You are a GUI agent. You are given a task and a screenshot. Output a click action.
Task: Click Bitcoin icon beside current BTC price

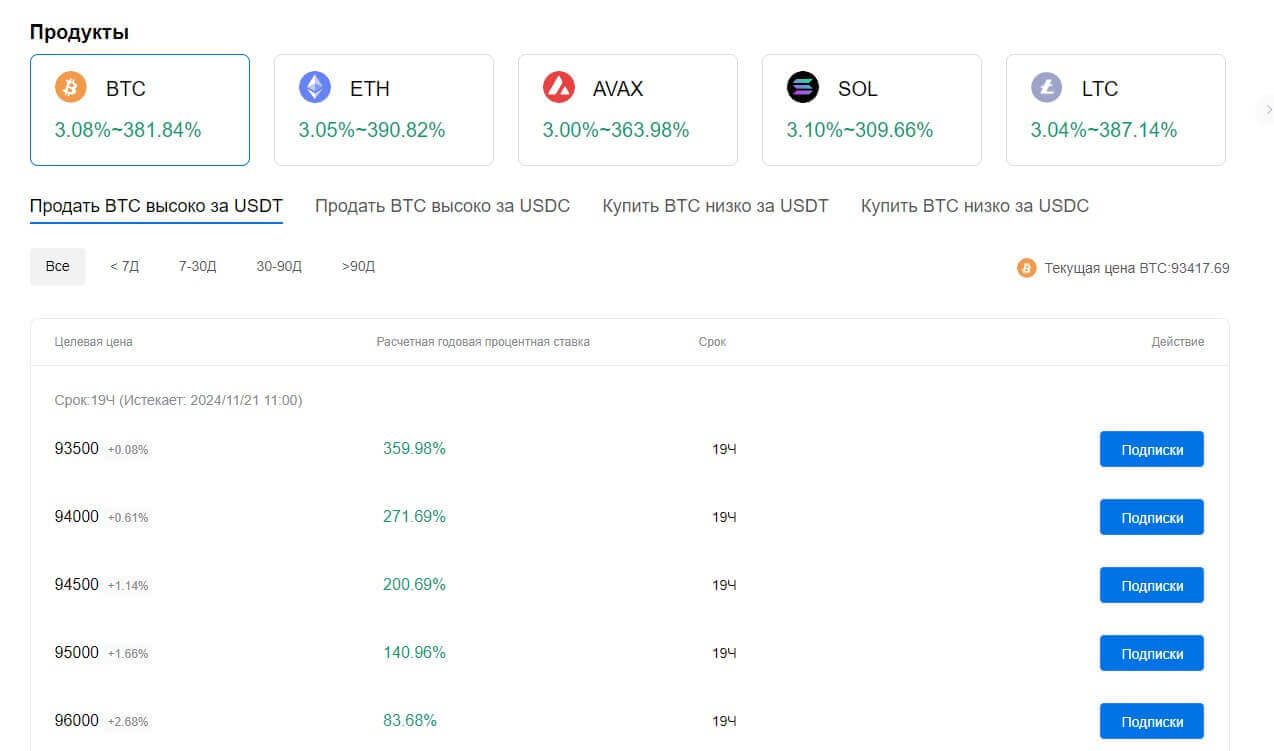click(1026, 268)
